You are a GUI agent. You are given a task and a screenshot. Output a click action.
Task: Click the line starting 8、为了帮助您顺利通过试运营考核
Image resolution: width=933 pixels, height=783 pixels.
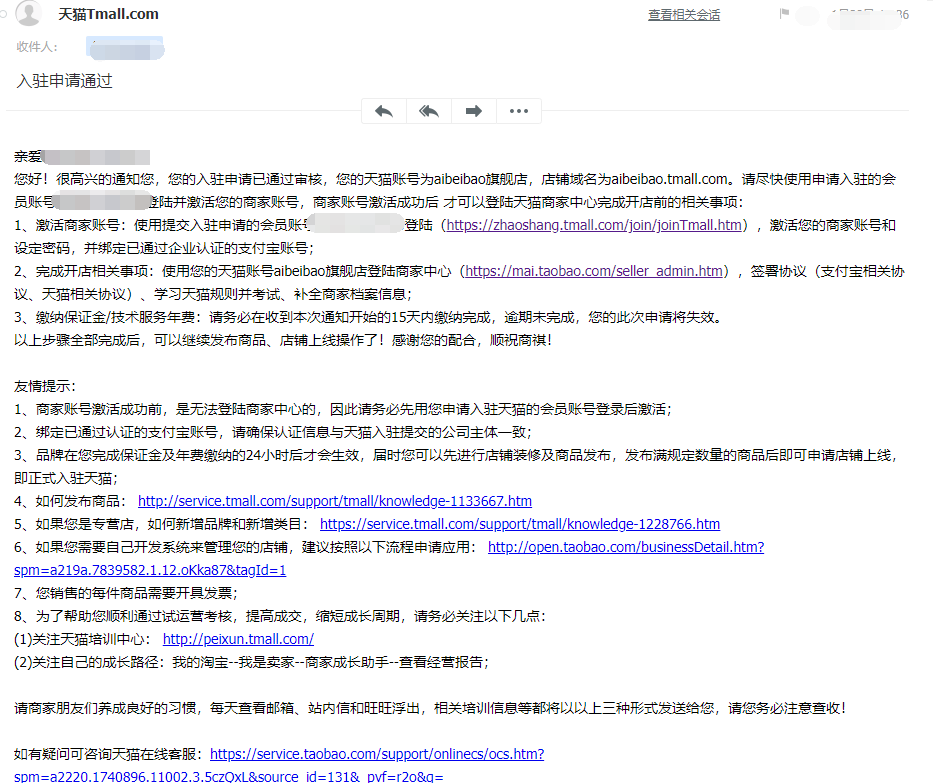pyautogui.click(x=280, y=616)
